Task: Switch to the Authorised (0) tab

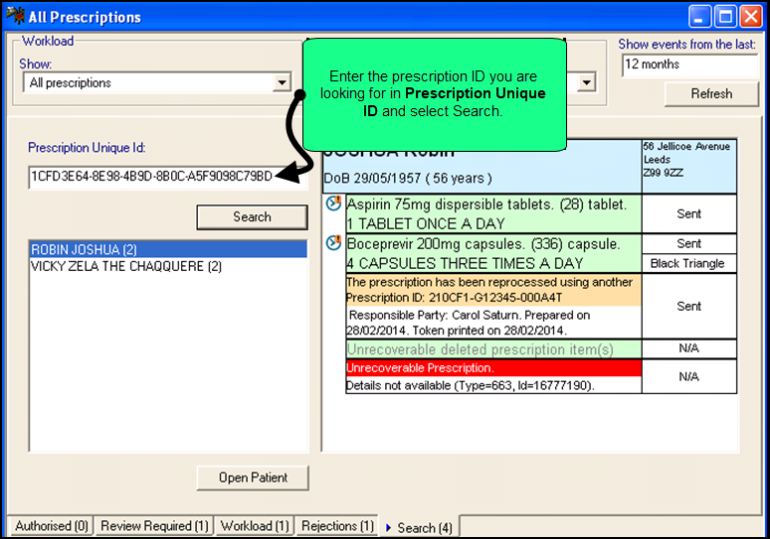Action: (51, 526)
